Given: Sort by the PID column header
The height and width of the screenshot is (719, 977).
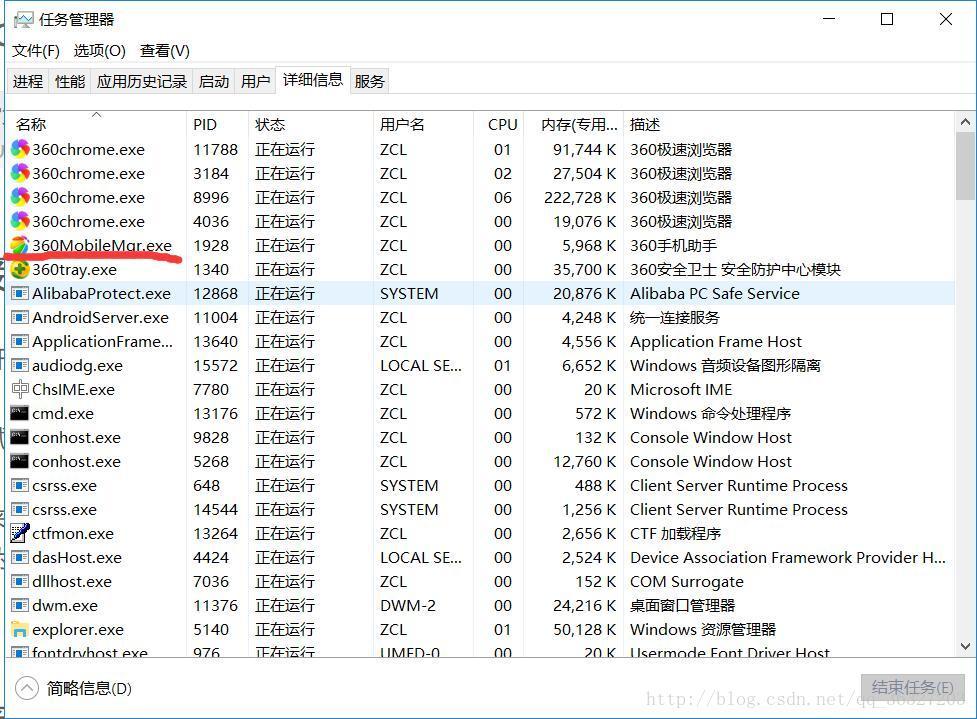Looking at the screenshot, I should pyautogui.click(x=217, y=125).
